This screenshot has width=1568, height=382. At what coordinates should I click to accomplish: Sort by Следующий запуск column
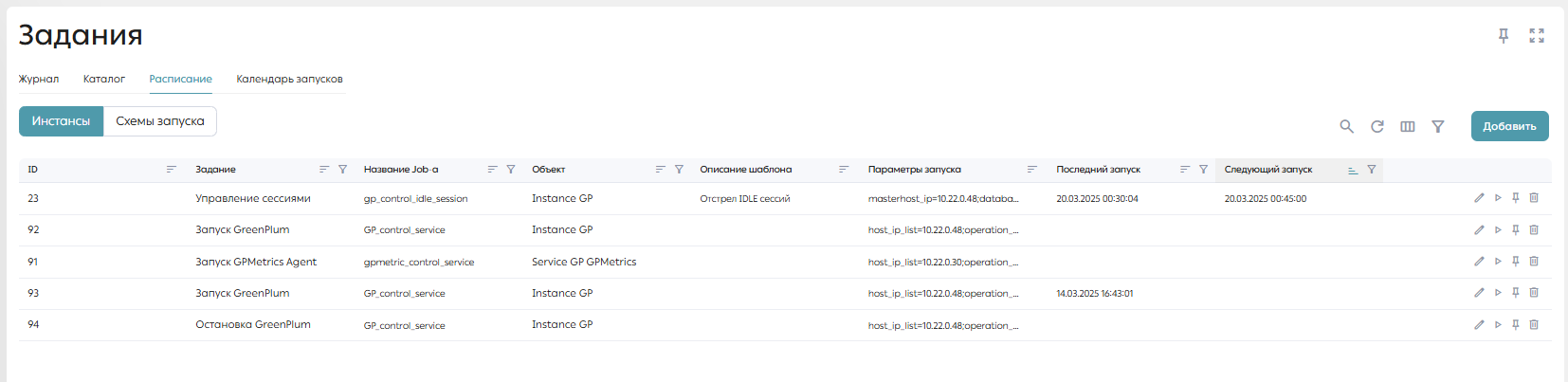coord(1353,170)
